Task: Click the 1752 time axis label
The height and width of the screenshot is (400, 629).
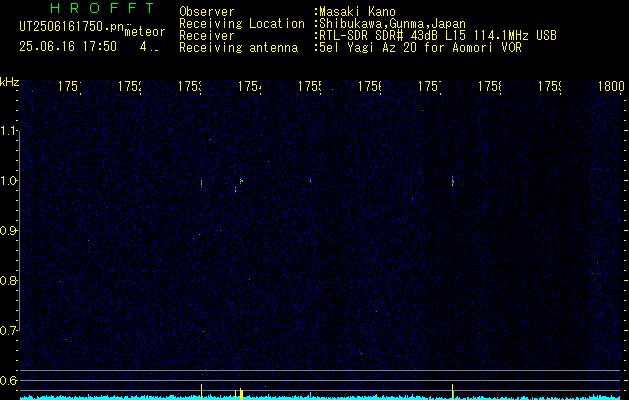Action: click(130, 86)
